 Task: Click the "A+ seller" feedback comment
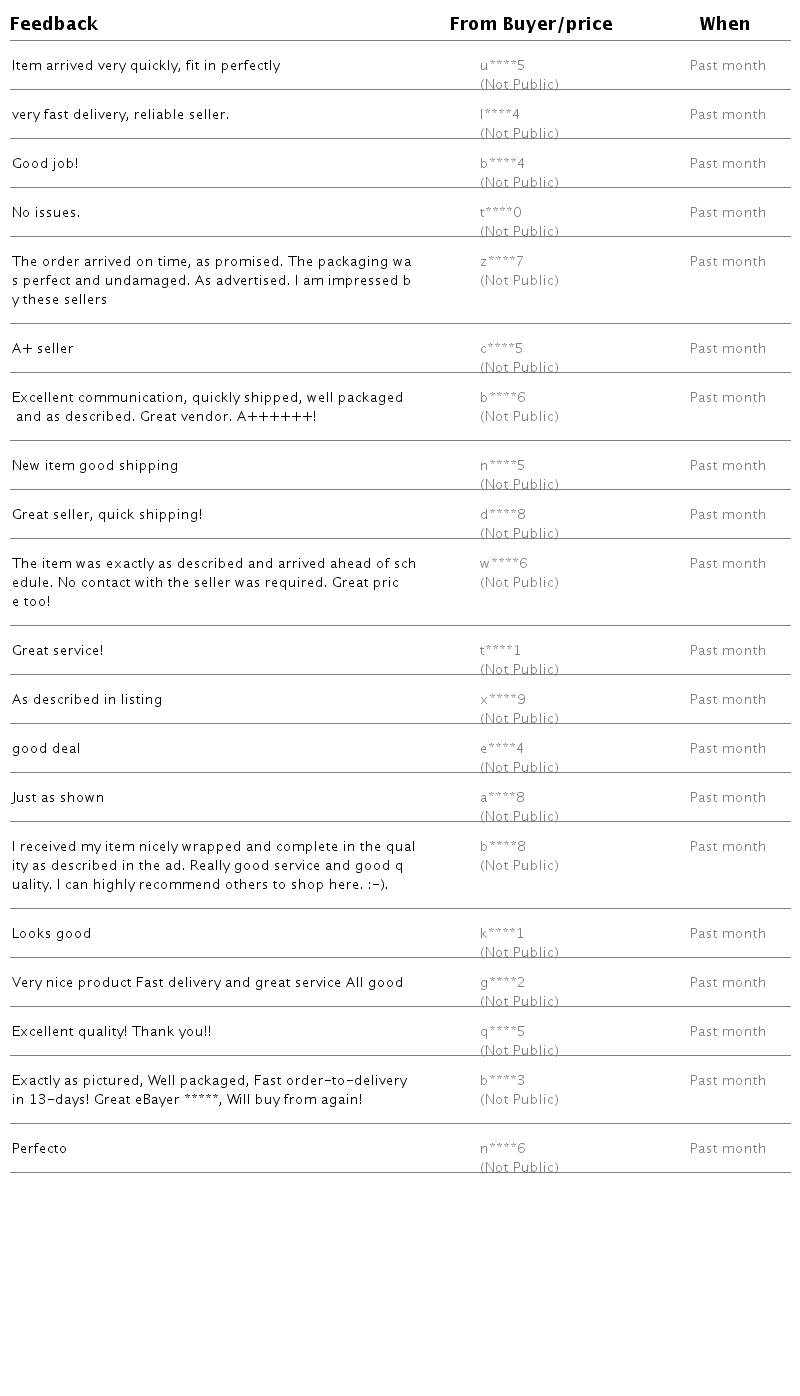click(43, 349)
